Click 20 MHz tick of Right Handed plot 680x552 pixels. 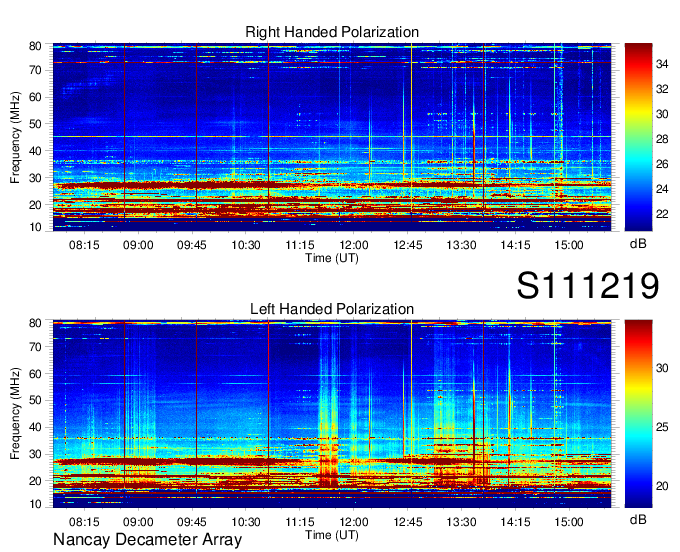tap(35, 205)
